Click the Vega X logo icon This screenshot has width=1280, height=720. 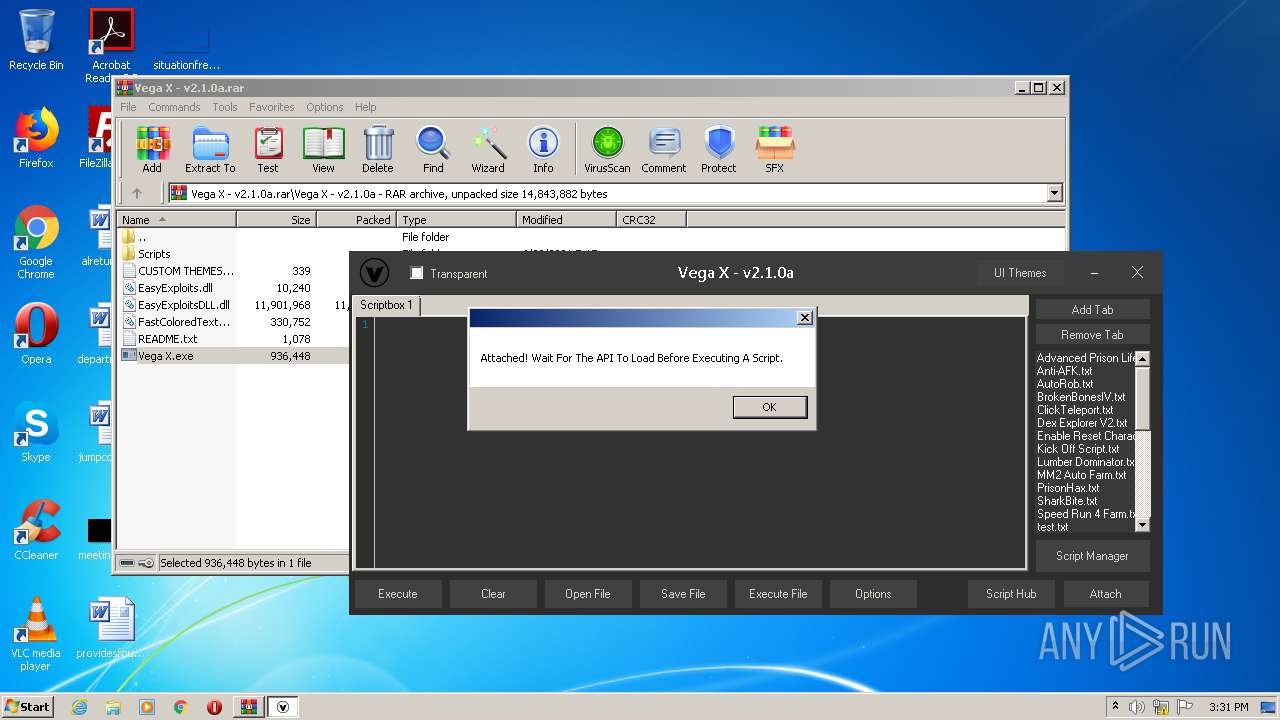coord(374,273)
